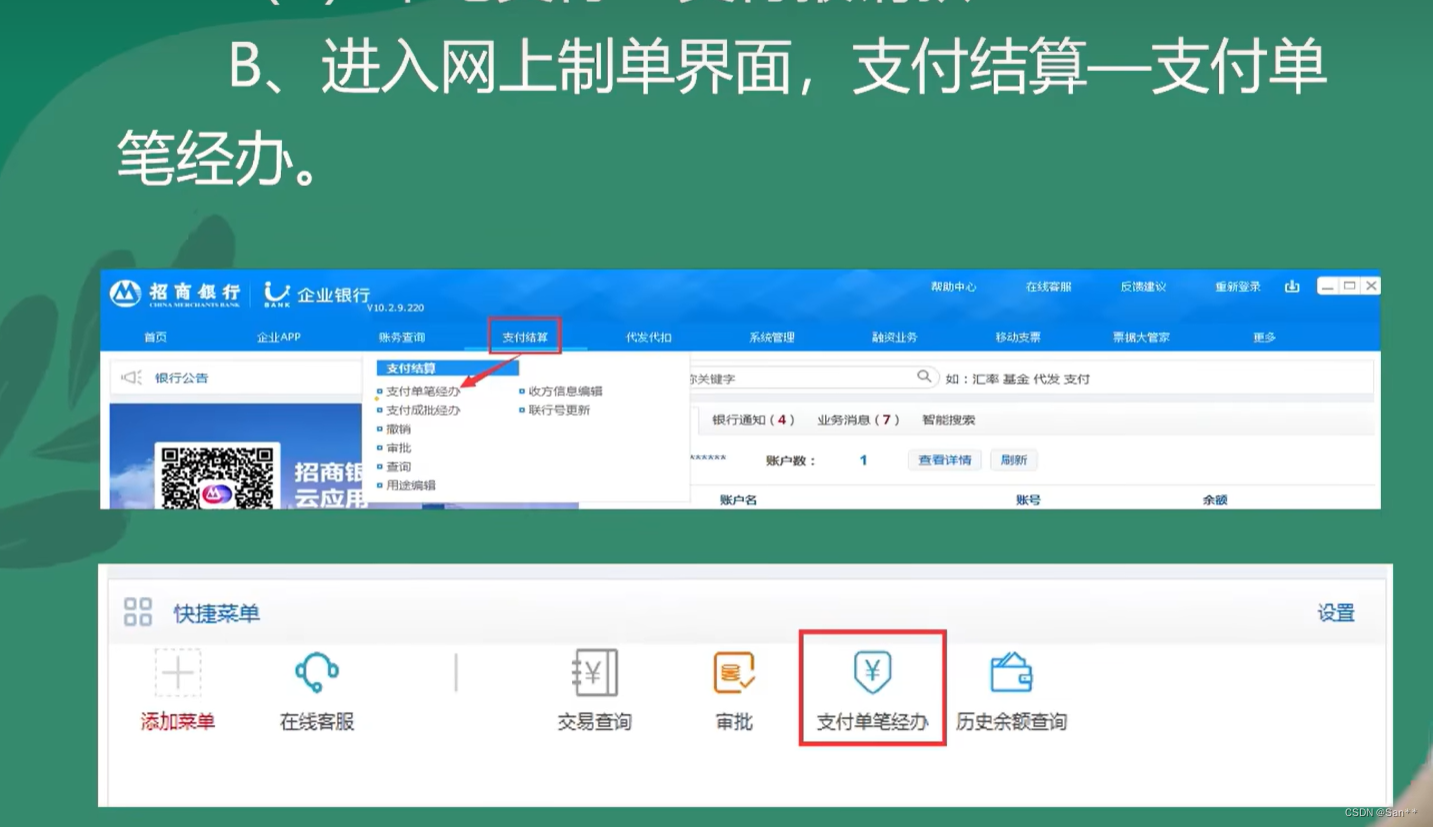Open the 企业APP menu
Screen dimensions: 1433x827
coord(278,337)
